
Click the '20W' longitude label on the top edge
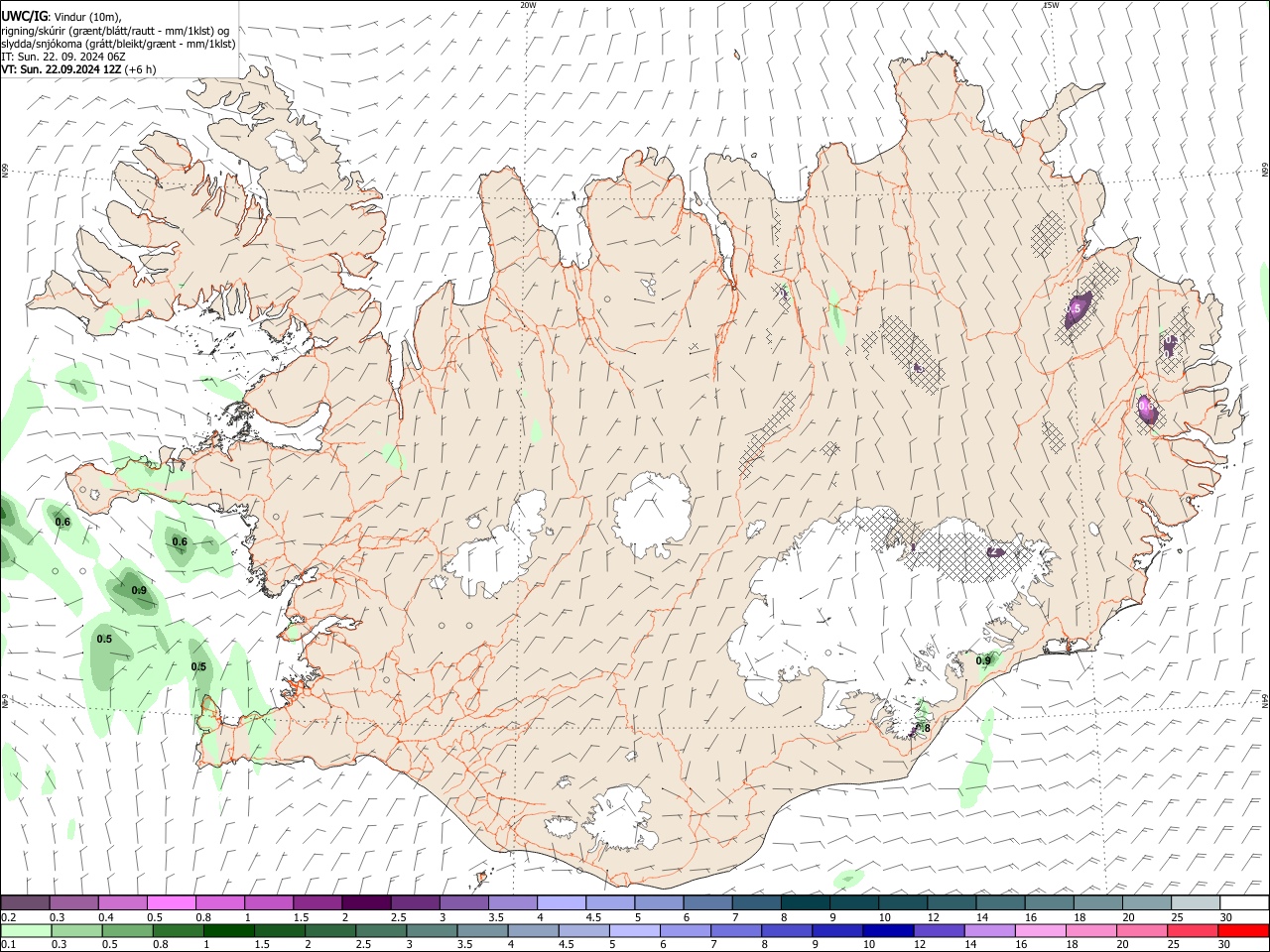(528, 5)
